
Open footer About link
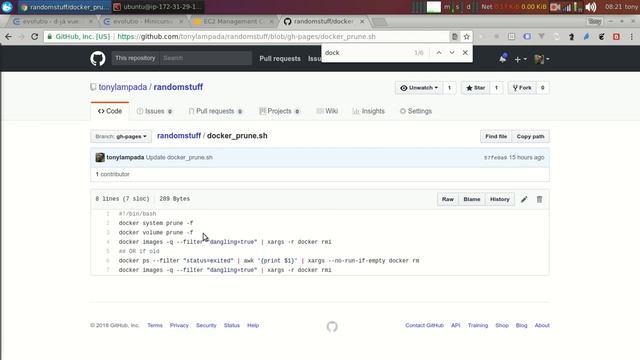pyautogui.click(x=542, y=325)
